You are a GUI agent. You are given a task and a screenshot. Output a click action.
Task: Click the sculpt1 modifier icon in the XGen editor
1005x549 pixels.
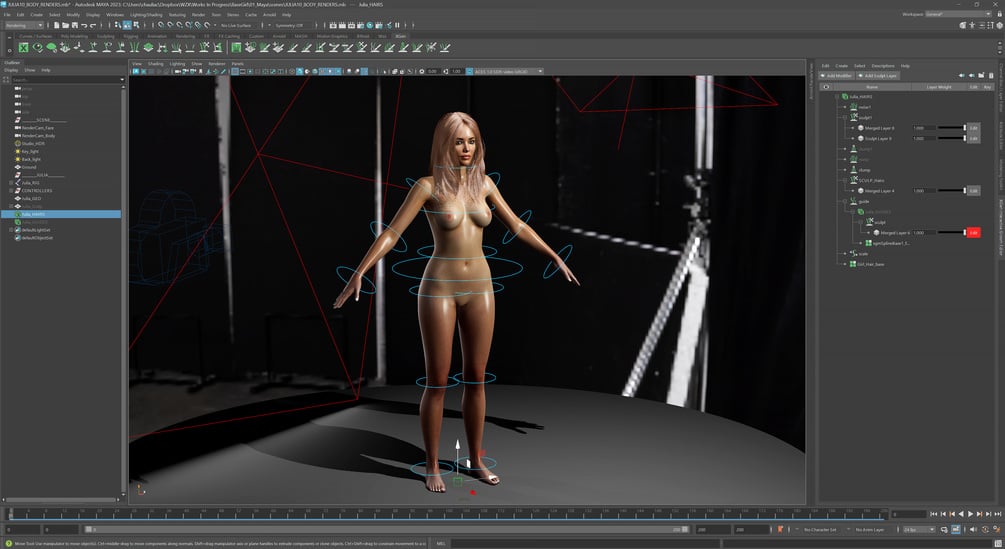tap(854, 117)
